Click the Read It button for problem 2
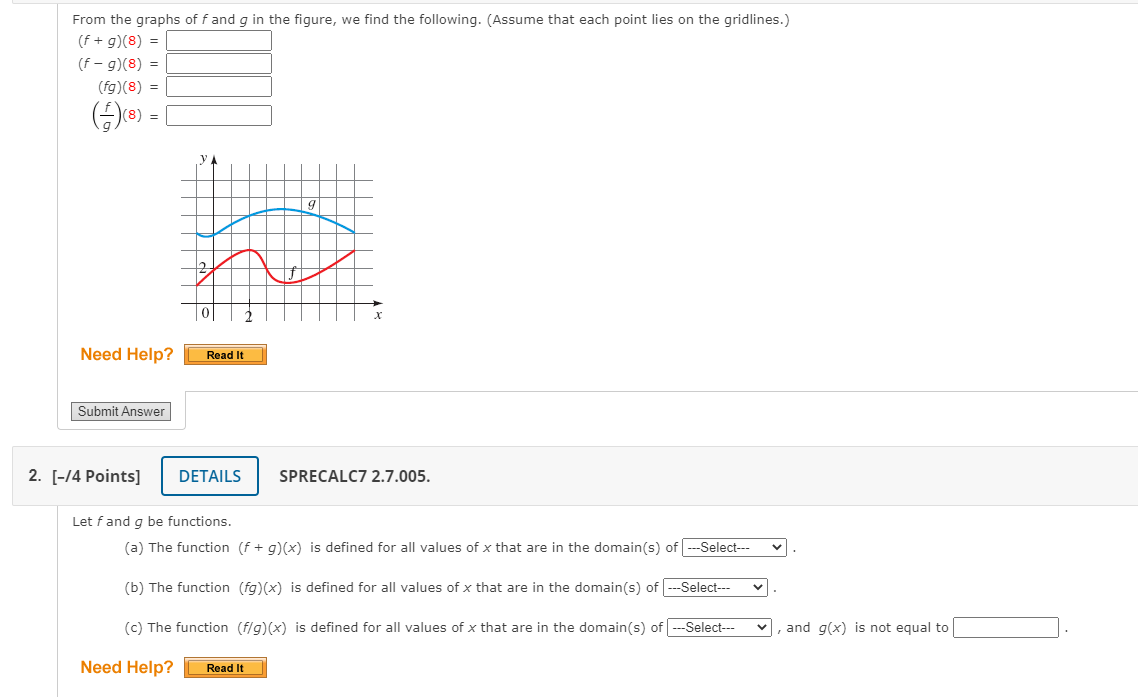The width and height of the screenshot is (1138, 697). tap(225, 667)
